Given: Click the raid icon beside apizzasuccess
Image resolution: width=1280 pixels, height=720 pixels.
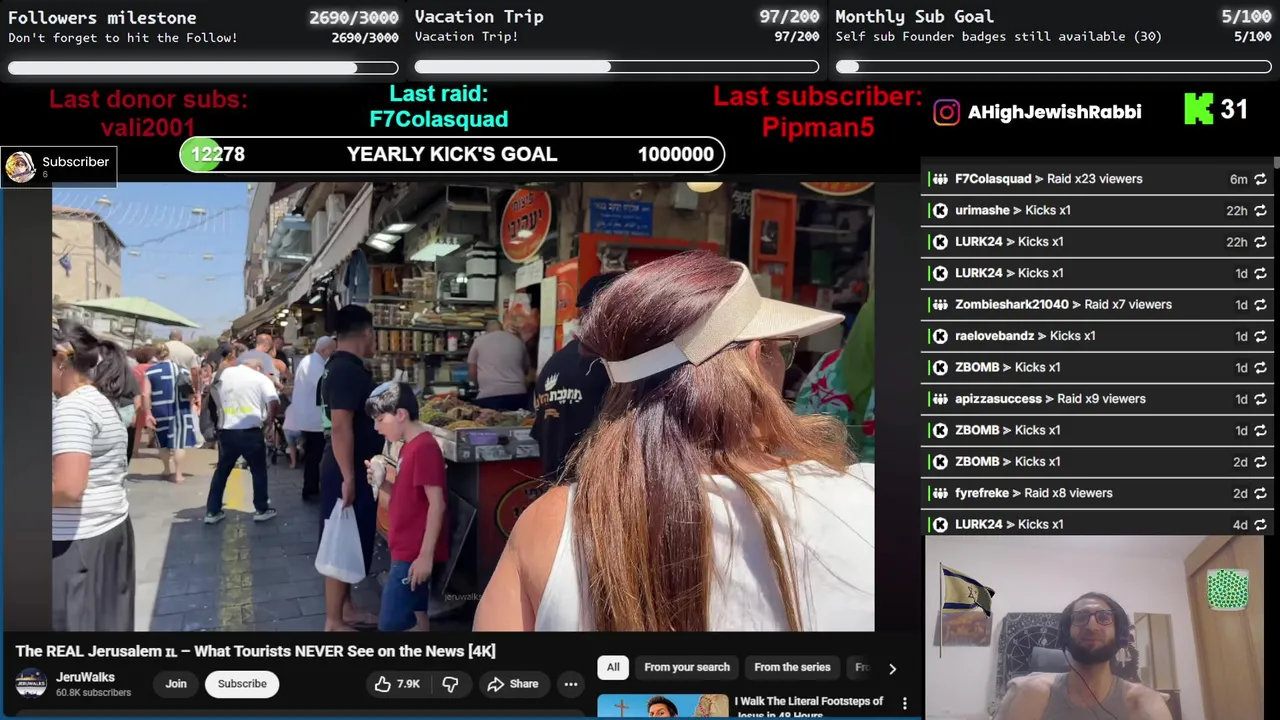Looking at the screenshot, I should (940, 399).
